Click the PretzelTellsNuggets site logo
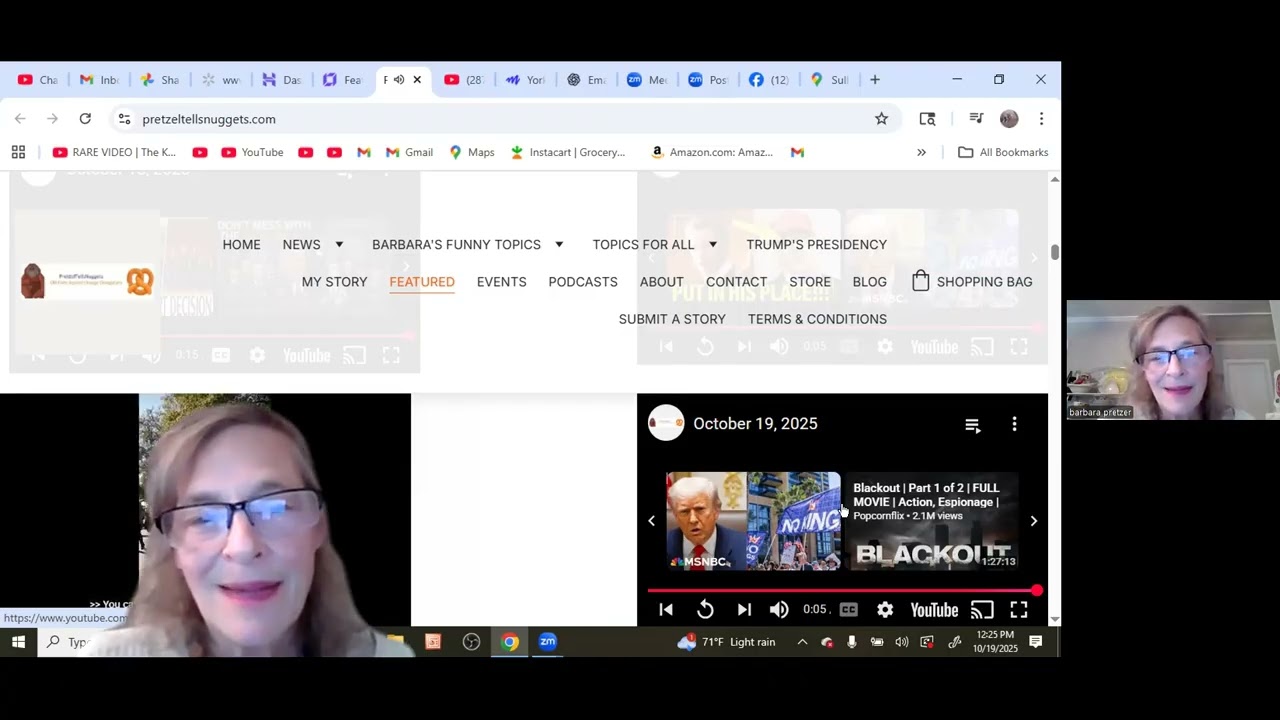 (x=88, y=281)
